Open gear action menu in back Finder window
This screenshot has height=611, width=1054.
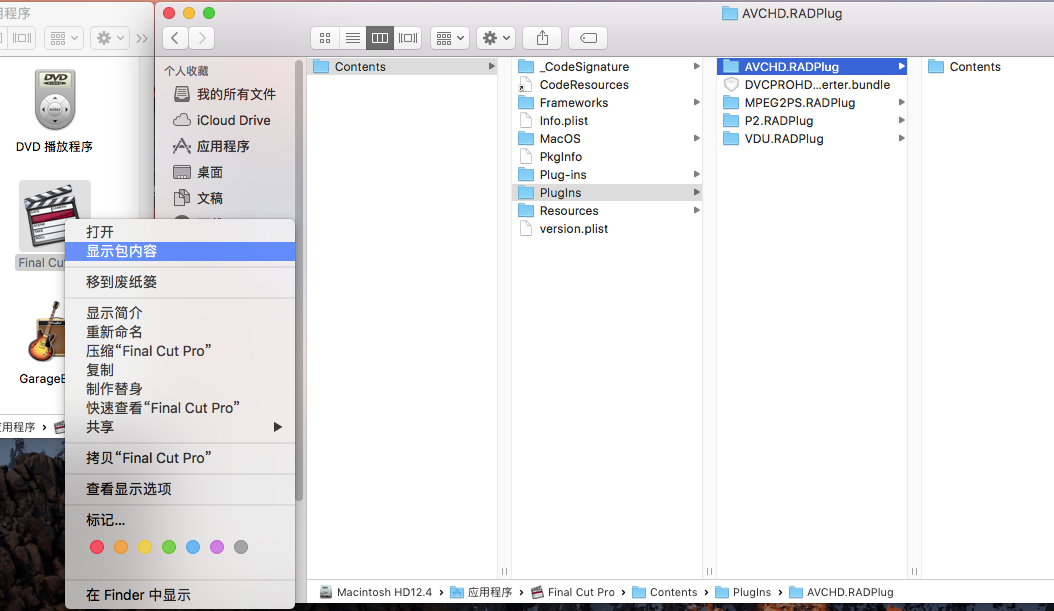coord(110,38)
